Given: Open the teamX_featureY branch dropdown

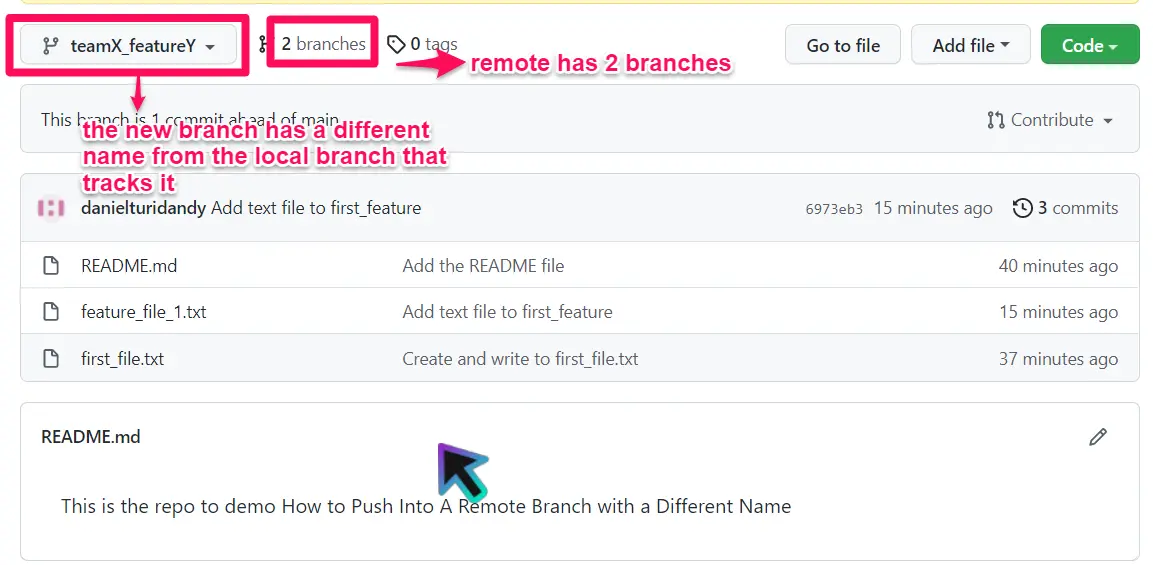Looking at the screenshot, I should pyautogui.click(x=129, y=46).
